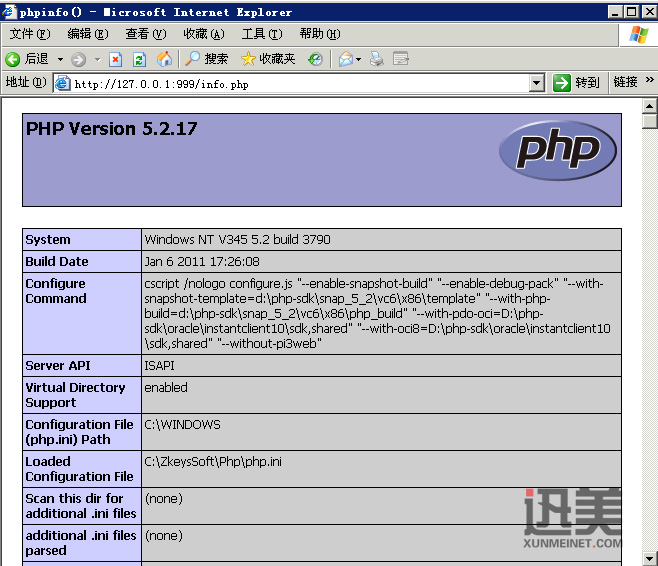Viewport: 658px width, 566px height.
Task: Click the Stop loading icon
Action: pos(115,60)
